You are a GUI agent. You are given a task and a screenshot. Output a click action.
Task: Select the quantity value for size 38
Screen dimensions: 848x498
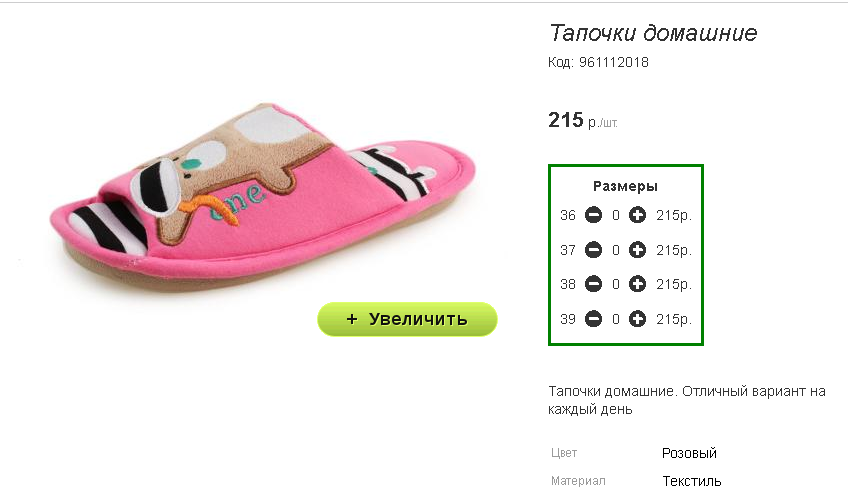pyautogui.click(x=615, y=284)
